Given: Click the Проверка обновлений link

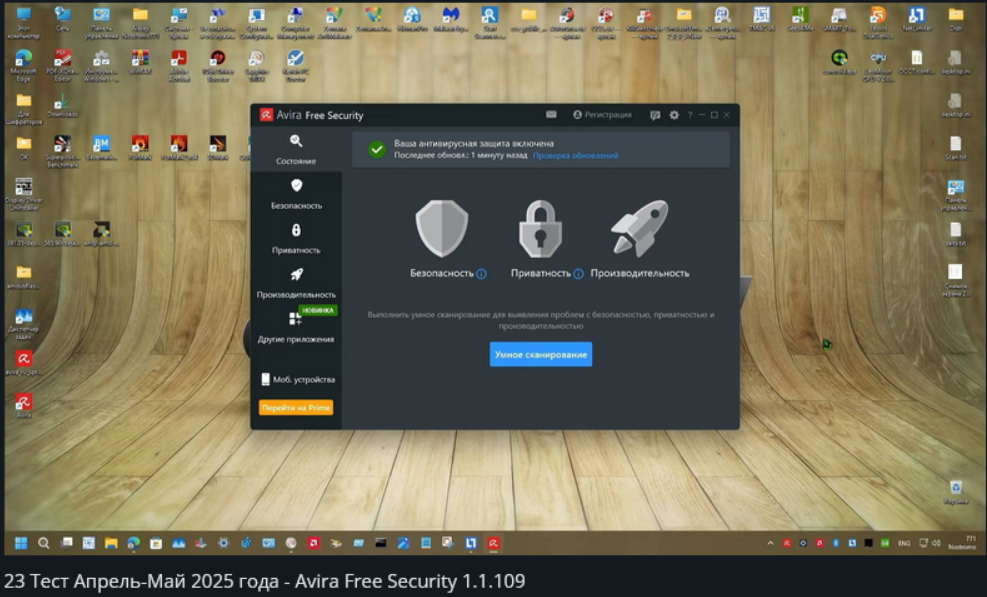Looking at the screenshot, I should point(575,156).
